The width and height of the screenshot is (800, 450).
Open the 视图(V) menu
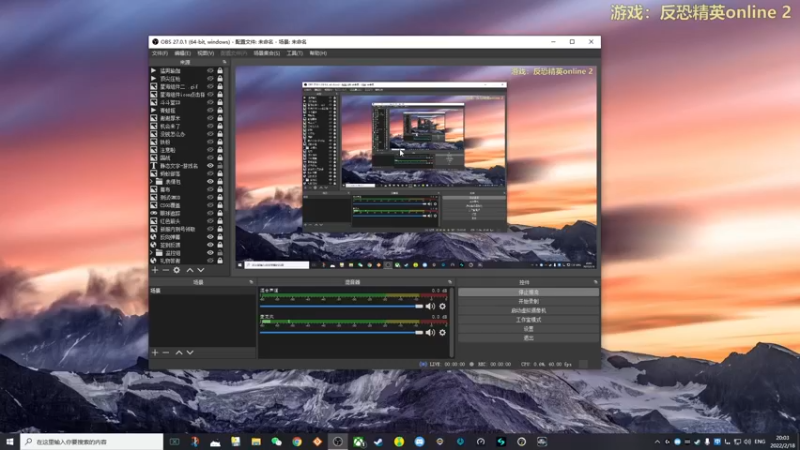pos(206,53)
